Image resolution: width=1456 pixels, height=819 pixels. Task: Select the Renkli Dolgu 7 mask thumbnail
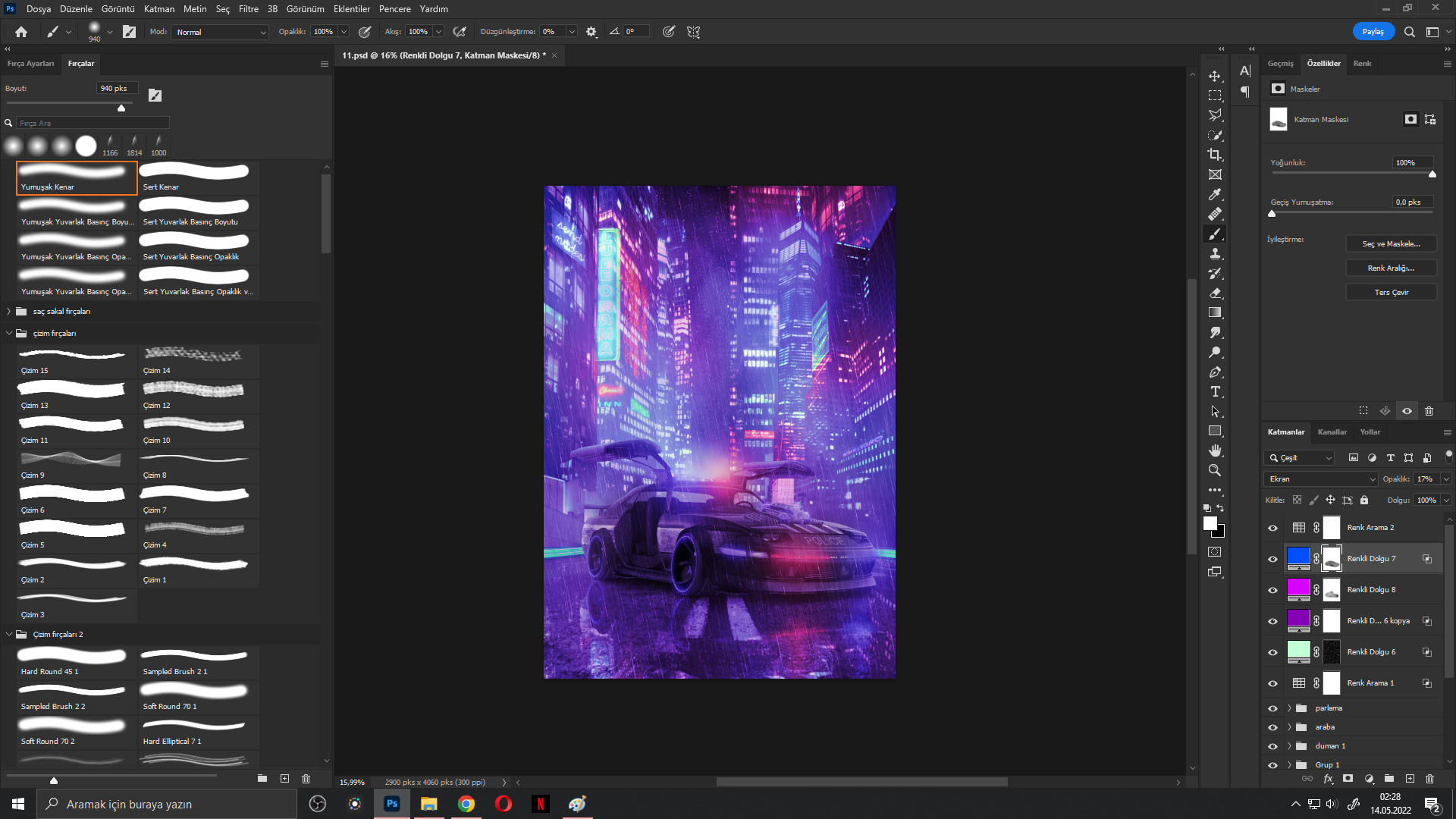point(1332,559)
